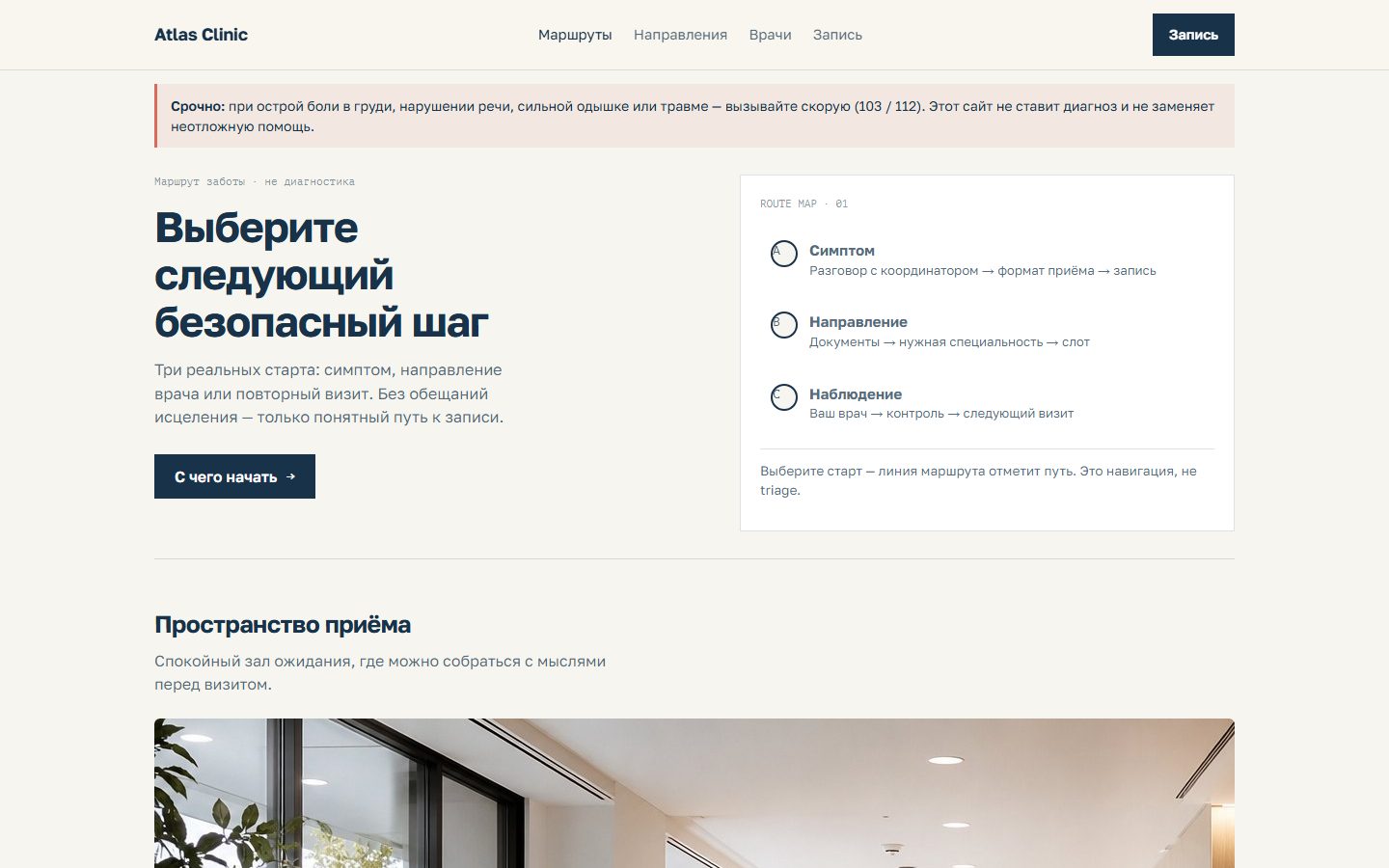Click the Выберите следующий безопасный шаг headline
The height and width of the screenshot is (868, 1389).
[321, 275]
